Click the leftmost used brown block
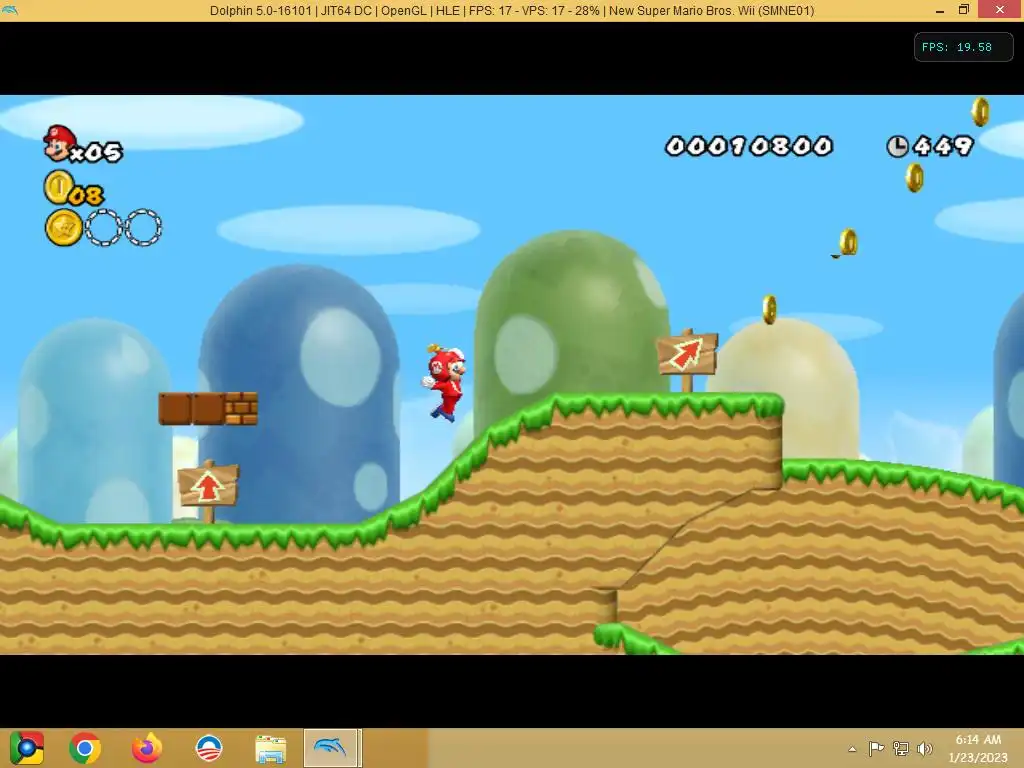The image size is (1024, 768). pos(175,408)
